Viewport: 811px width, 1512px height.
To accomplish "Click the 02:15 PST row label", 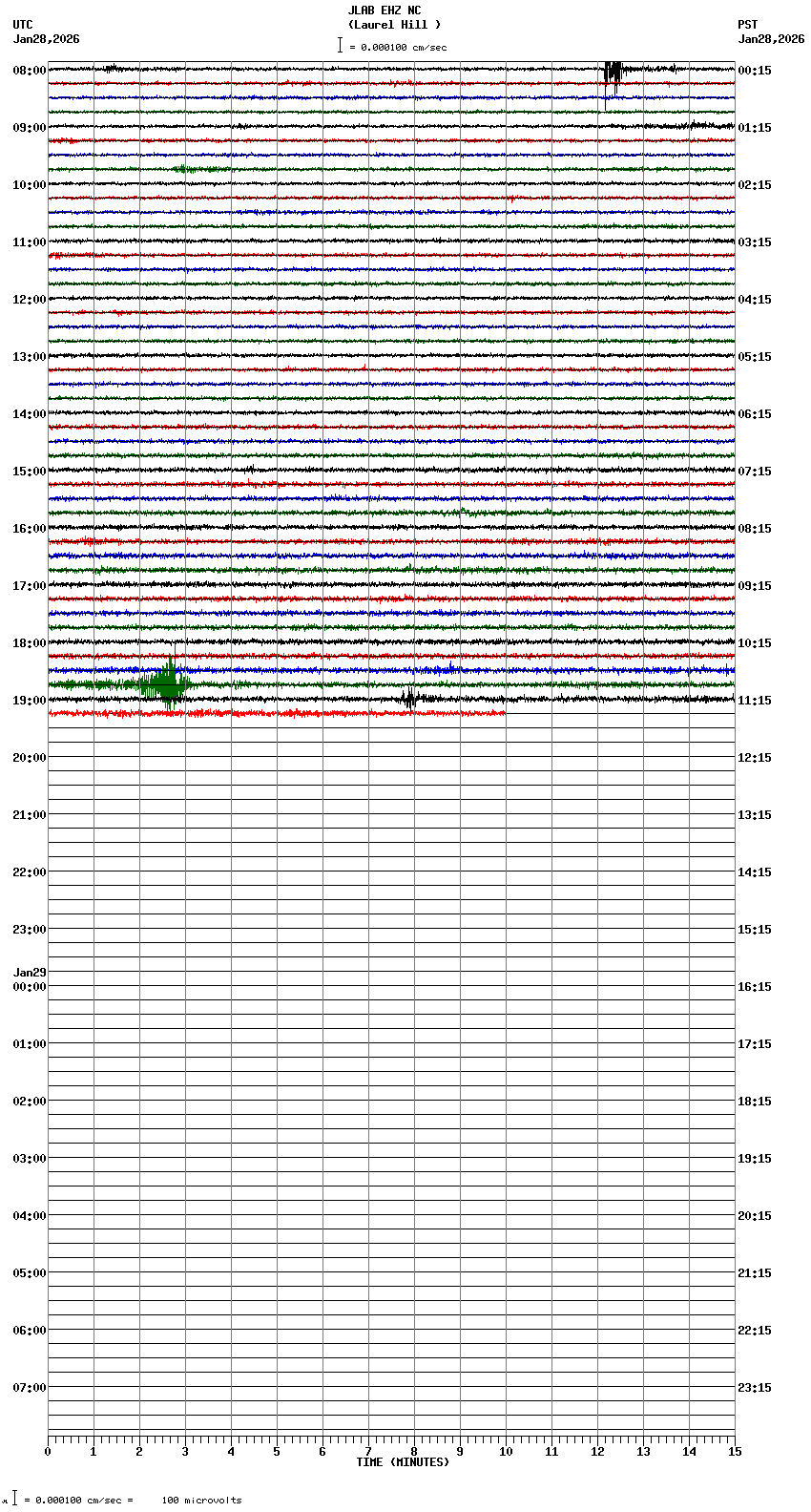I will [755, 185].
